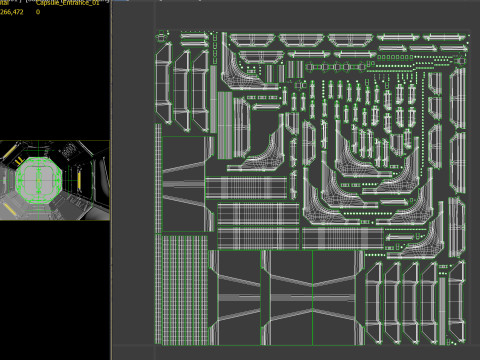Select the octagonal hatch highlighted in the 3D viewport
Image resolution: width=480 pixels, height=360 pixels.
[38, 180]
